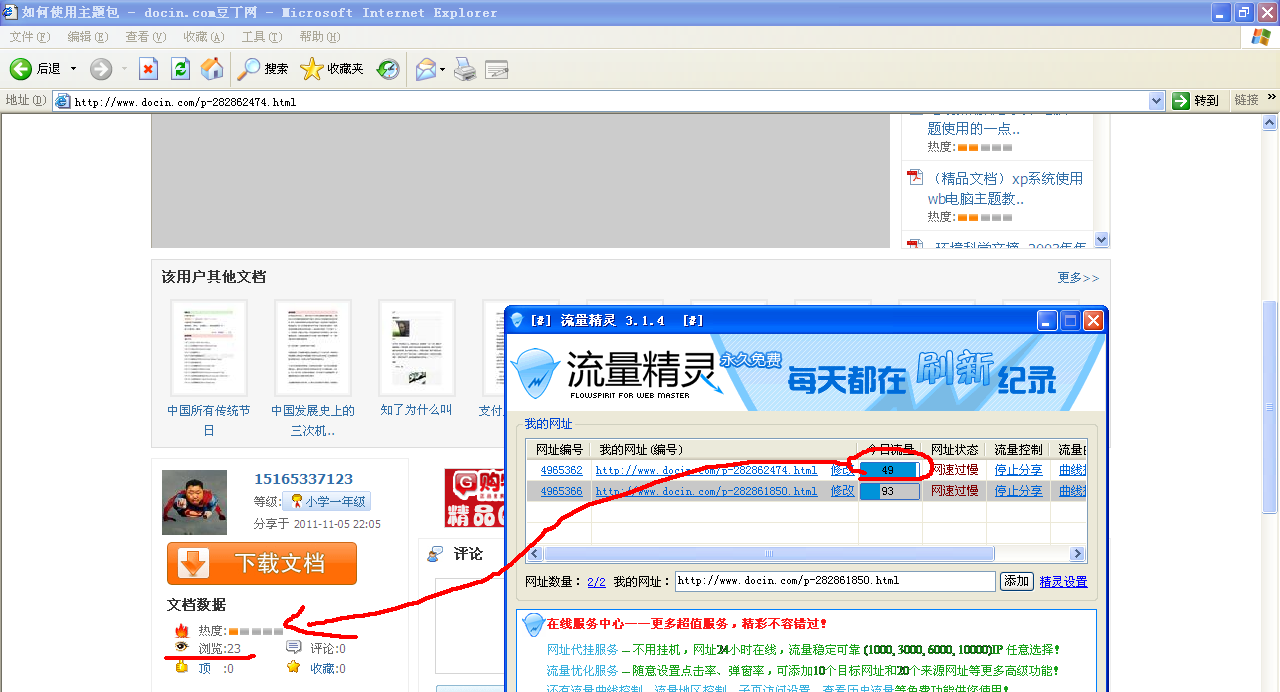Go to the home page icon
Screen dimensions: 1280x692
click(212, 69)
